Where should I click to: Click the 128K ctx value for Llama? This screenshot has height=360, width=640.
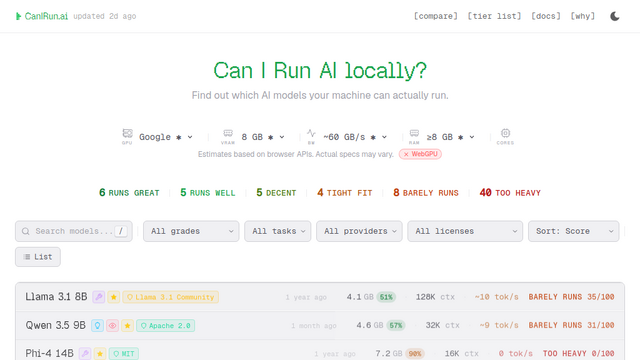[435, 297]
